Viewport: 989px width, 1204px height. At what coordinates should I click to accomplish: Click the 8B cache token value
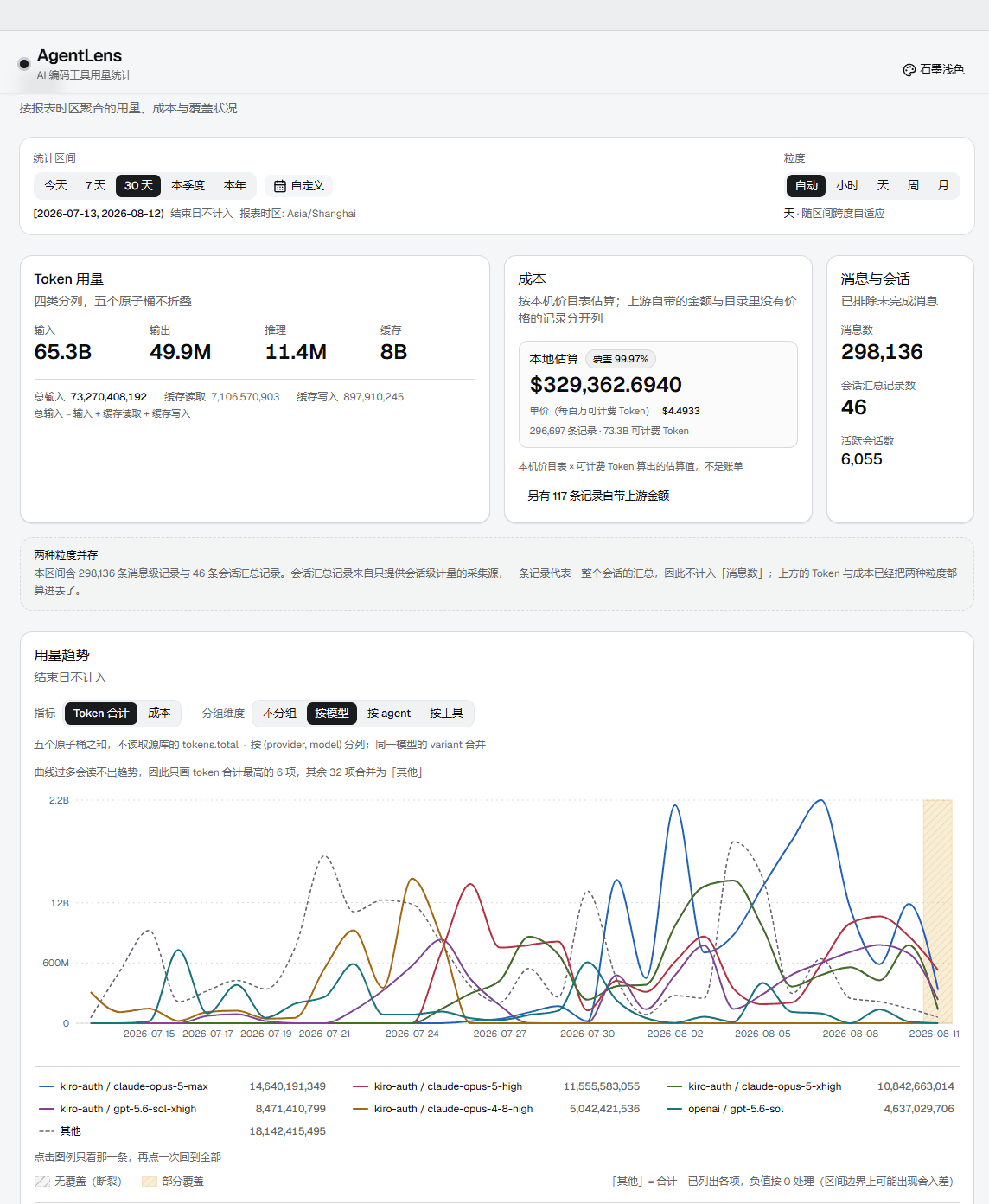(393, 352)
